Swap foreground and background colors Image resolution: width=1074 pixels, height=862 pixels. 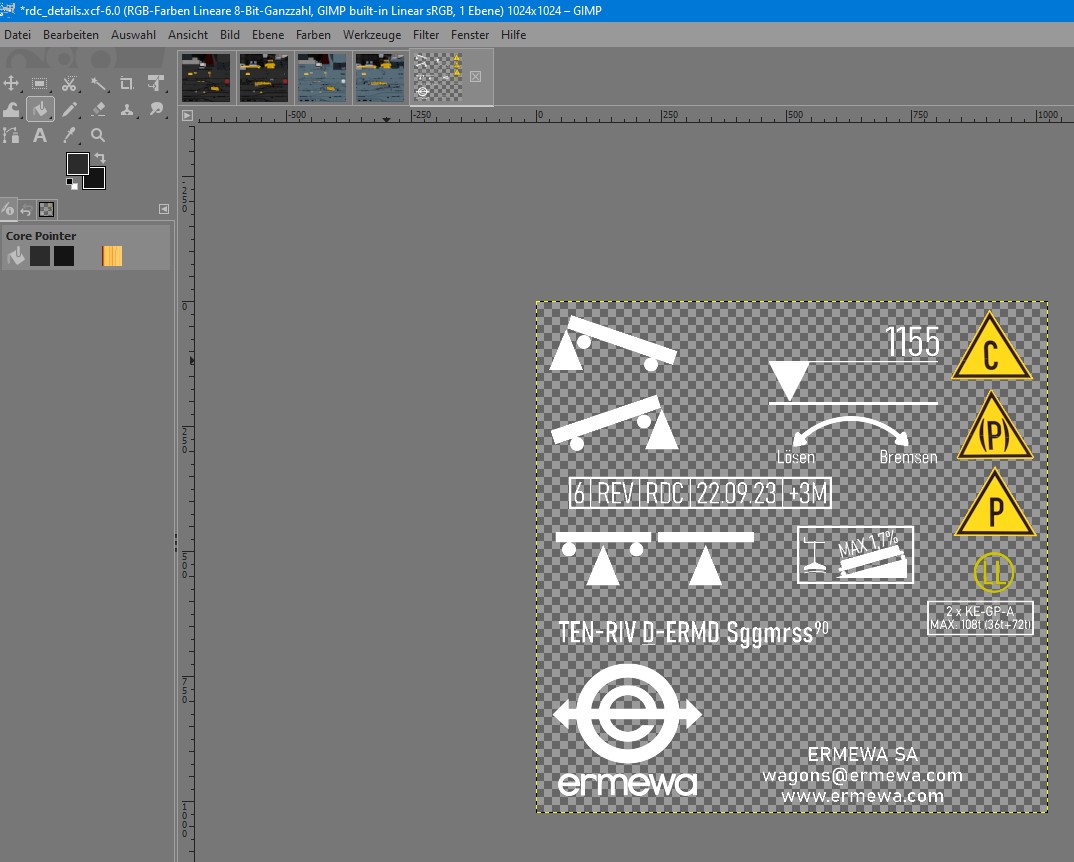click(x=100, y=158)
